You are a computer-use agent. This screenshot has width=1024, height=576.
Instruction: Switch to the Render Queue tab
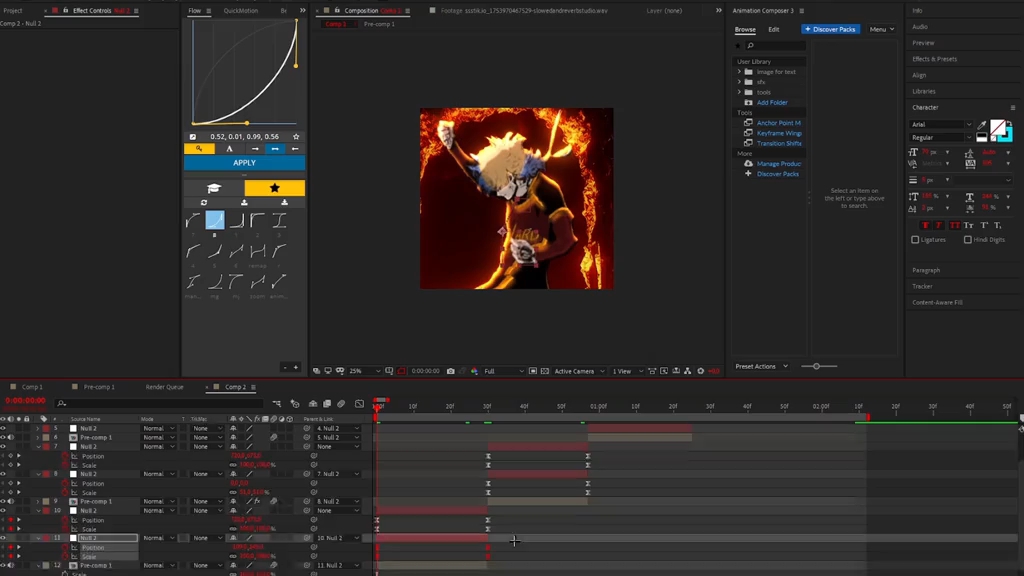pyautogui.click(x=165, y=387)
